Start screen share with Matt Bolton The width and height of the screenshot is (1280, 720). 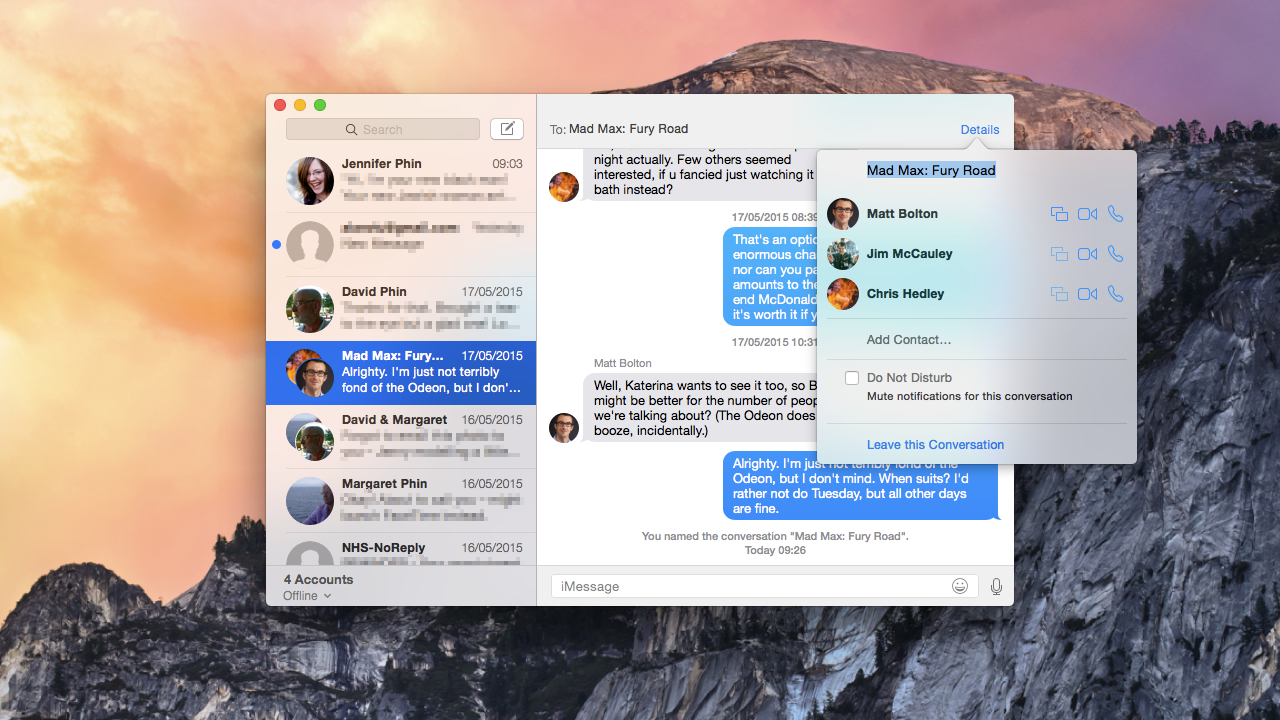1059,214
